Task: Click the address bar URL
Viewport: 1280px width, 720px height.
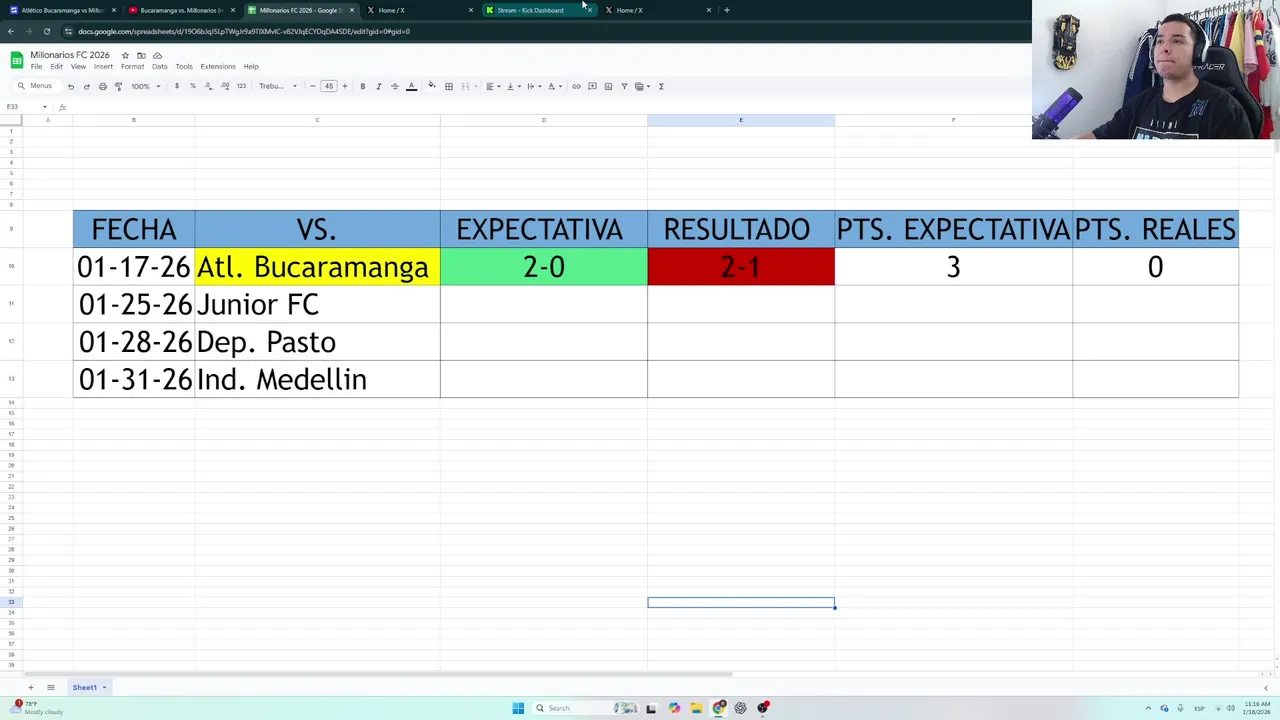Action: (244, 31)
